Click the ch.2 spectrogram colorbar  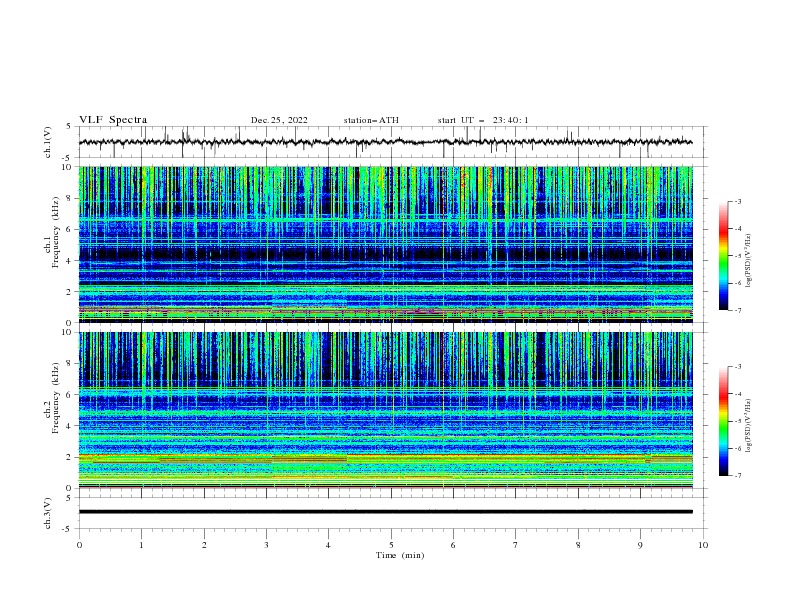click(x=723, y=421)
